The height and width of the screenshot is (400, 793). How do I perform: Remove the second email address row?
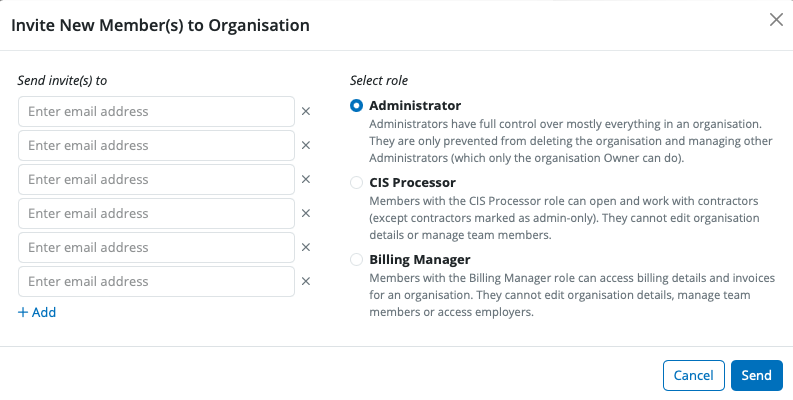(x=306, y=146)
